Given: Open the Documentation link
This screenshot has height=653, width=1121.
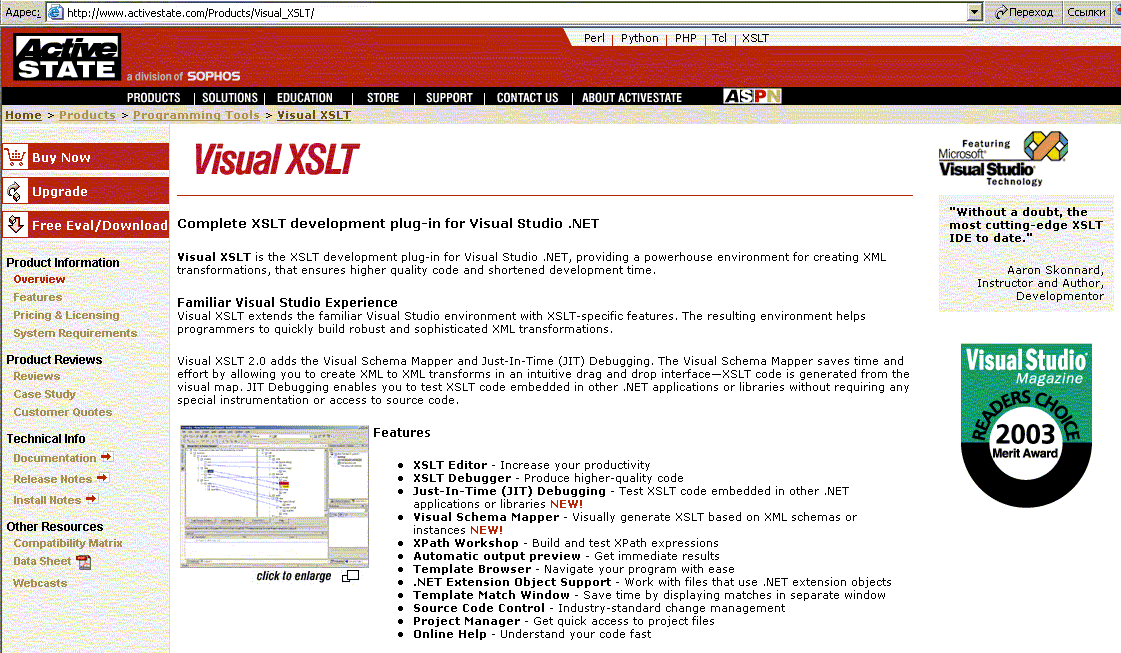Looking at the screenshot, I should click(x=54, y=458).
